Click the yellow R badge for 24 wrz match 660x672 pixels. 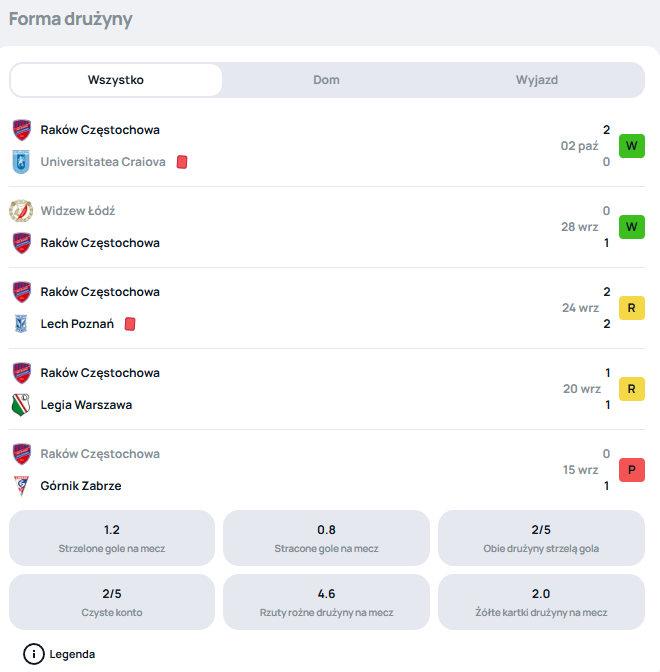631,308
